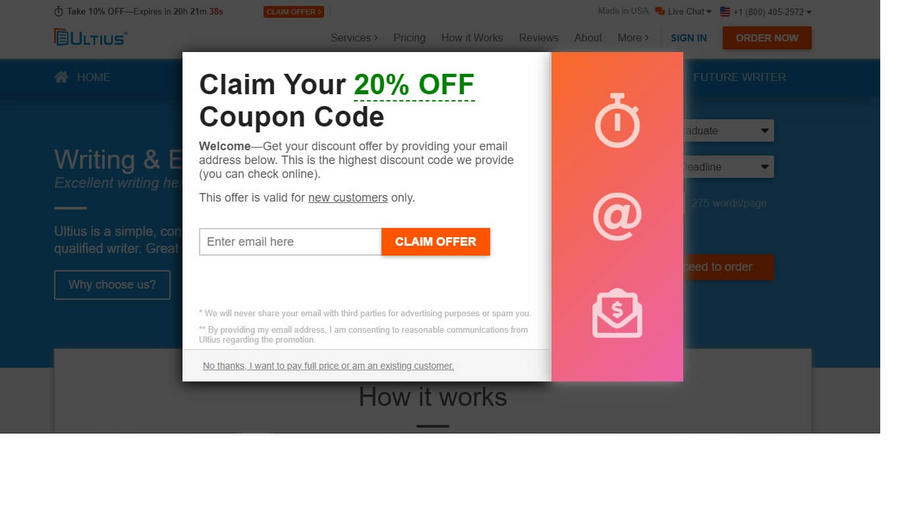Click the stopwatch icon in popup
Image resolution: width=900 pixels, height=506 pixels.
pyautogui.click(x=617, y=120)
